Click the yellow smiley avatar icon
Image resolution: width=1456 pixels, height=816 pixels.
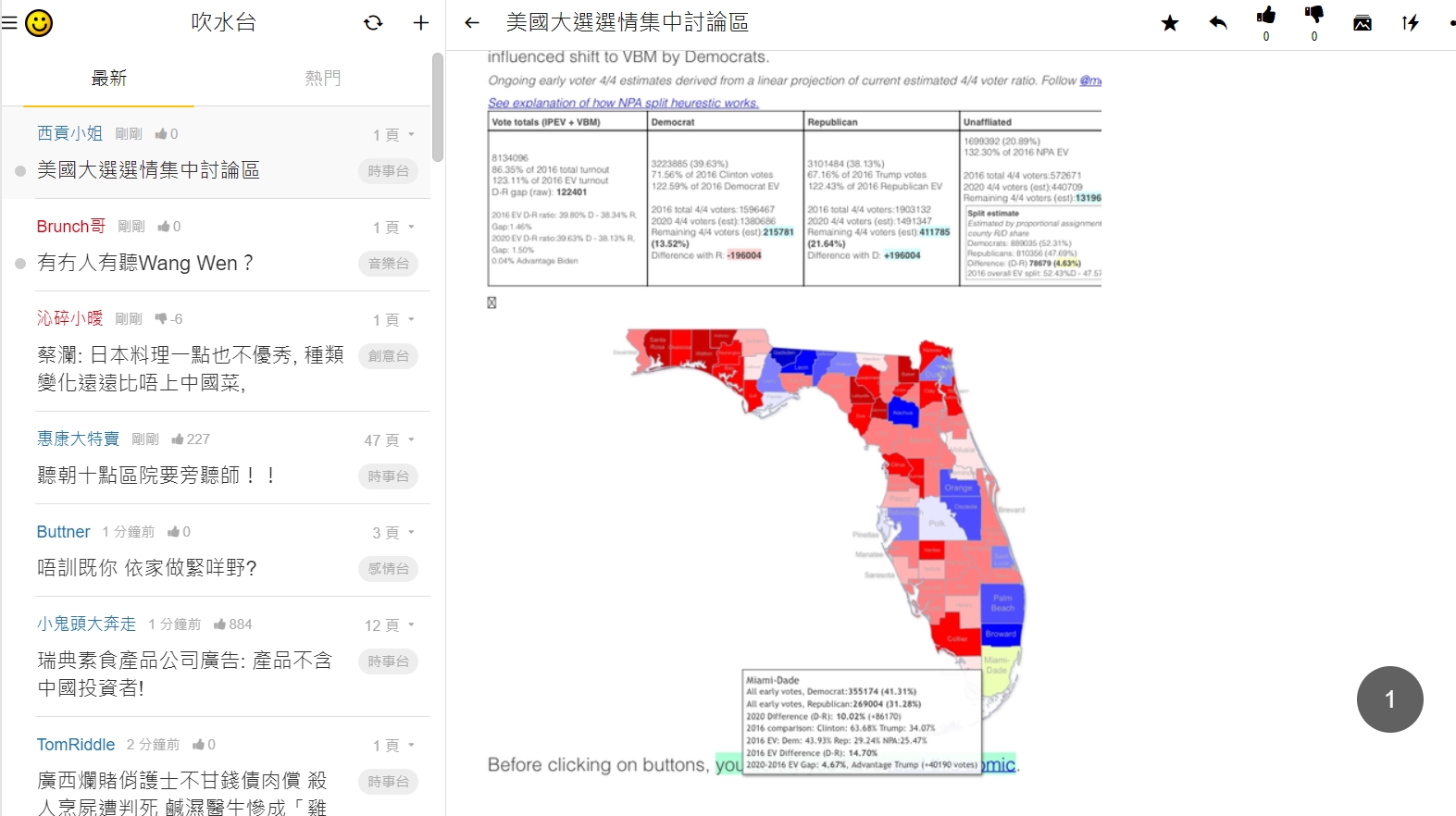tap(39, 23)
